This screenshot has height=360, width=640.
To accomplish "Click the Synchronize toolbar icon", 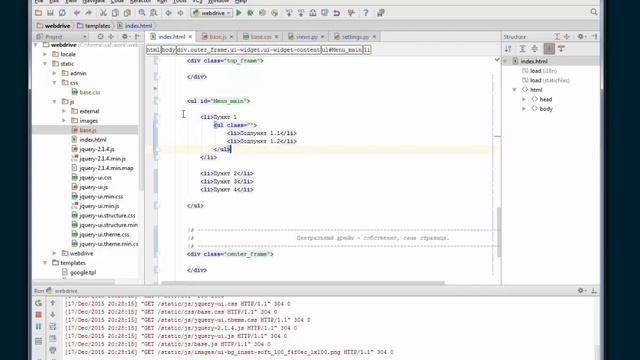I will tap(62, 13).
